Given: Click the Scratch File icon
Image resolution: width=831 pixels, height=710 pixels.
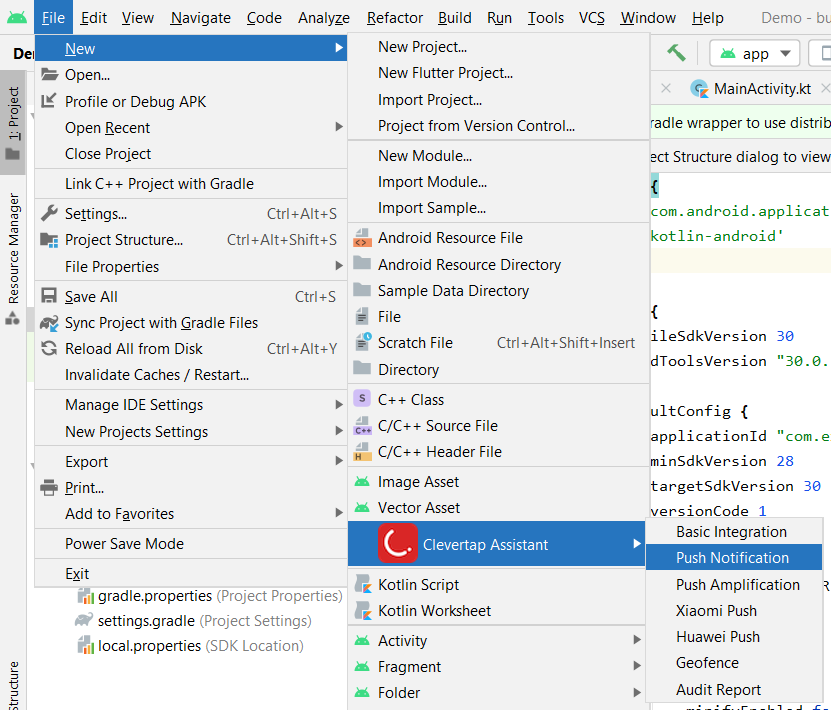Looking at the screenshot, I should pos(363,342).
